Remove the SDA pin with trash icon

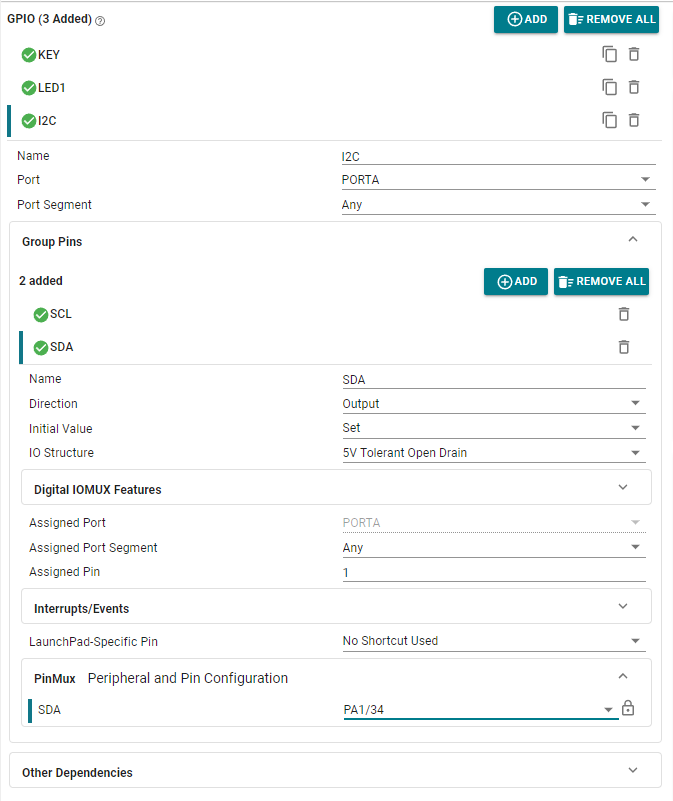[624, 347]
